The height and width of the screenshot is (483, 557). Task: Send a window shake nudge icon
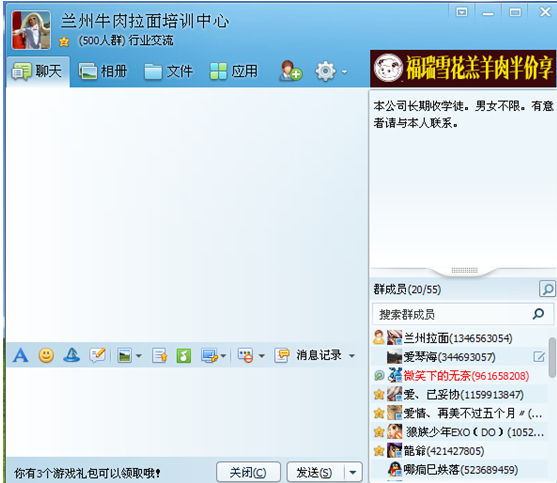(98, 355)
